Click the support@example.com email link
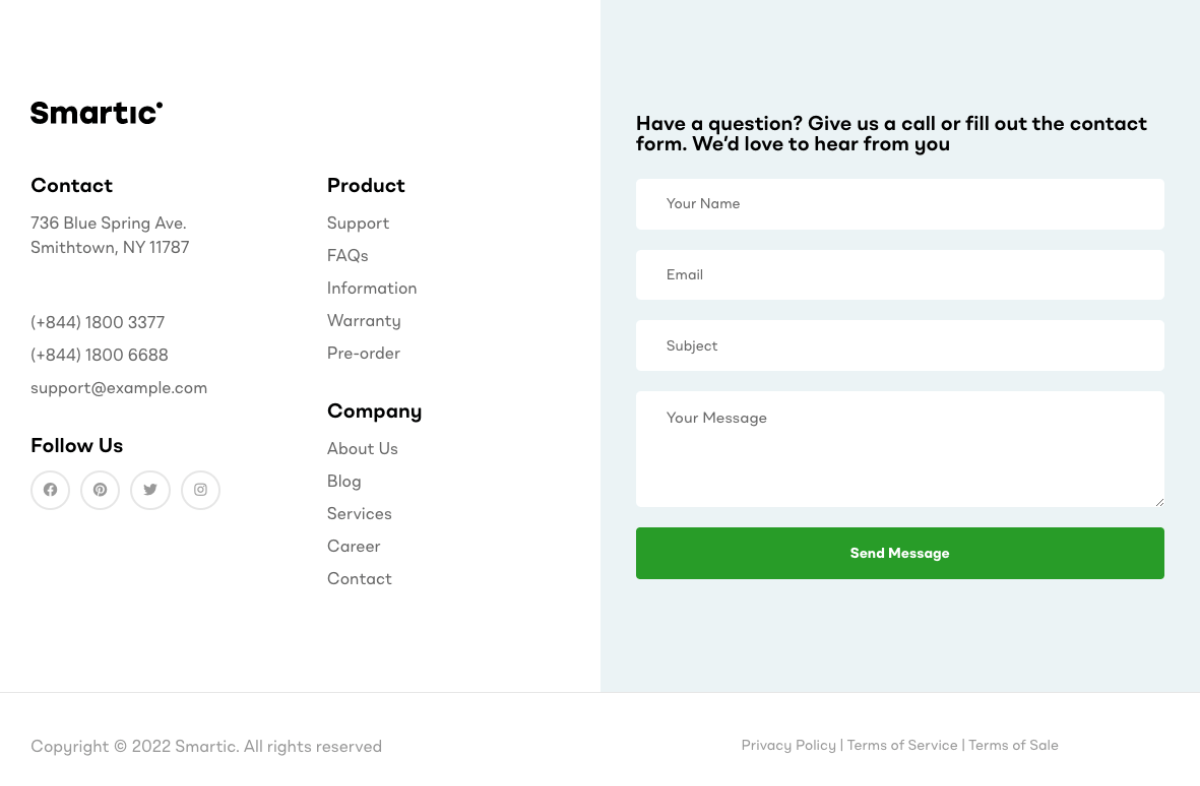1200x786 pixels. tap(119, 388)
